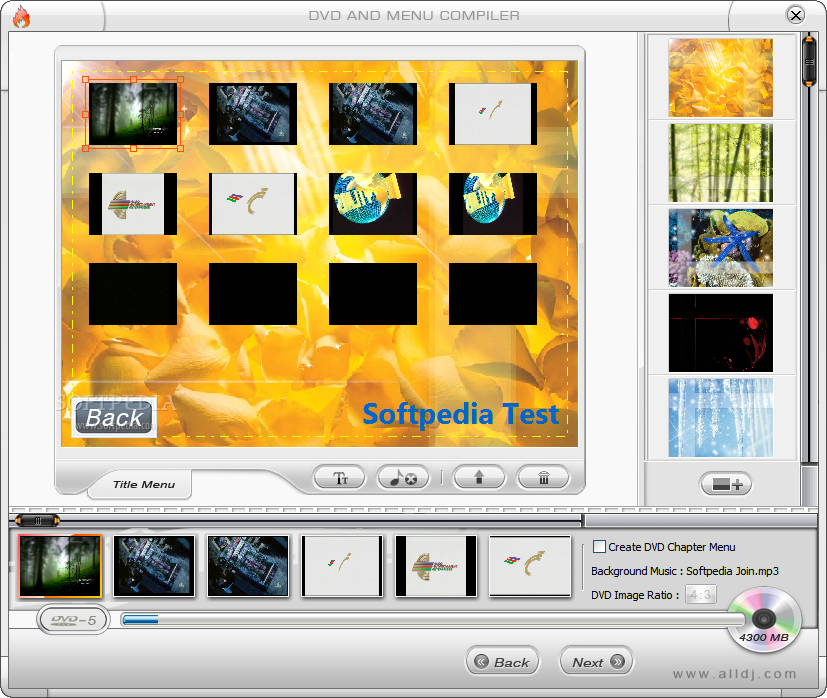The width and height of the screenshot is (827, 698).
Task: Select the last globe thumbnail in middle row
Action: 493,204
